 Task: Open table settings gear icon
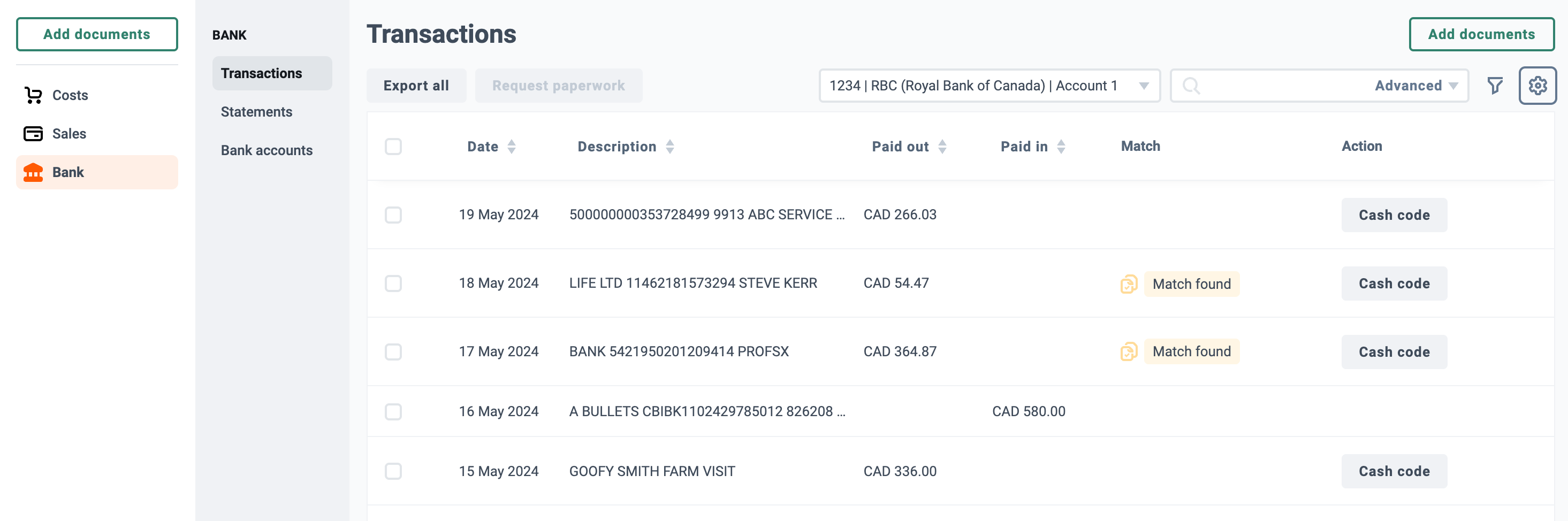pos(1537,86)
